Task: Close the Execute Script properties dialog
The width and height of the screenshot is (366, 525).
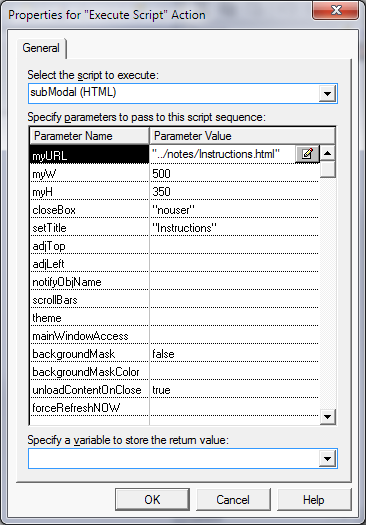Action: point(336,10)
